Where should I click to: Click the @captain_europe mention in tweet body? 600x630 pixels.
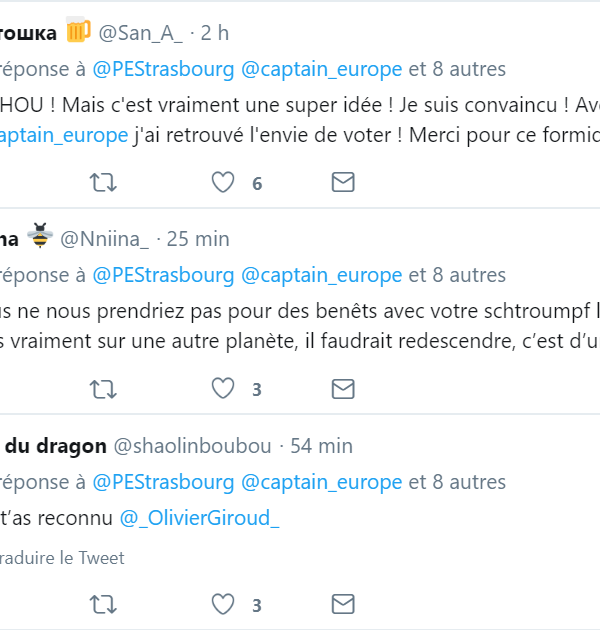64,135
